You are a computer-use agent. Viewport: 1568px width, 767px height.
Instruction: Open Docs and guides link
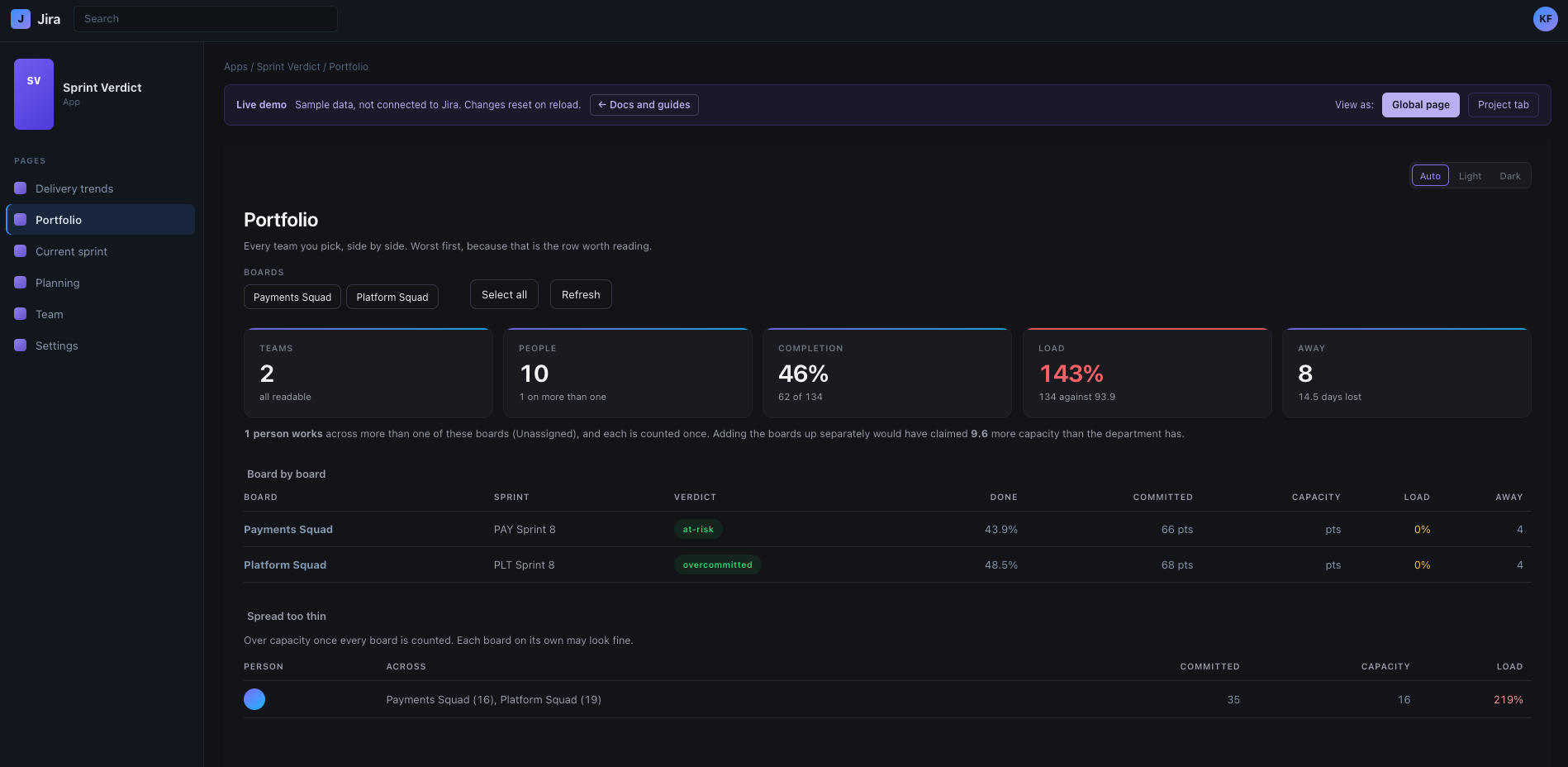pyautogui.click(x=644, y=105)
